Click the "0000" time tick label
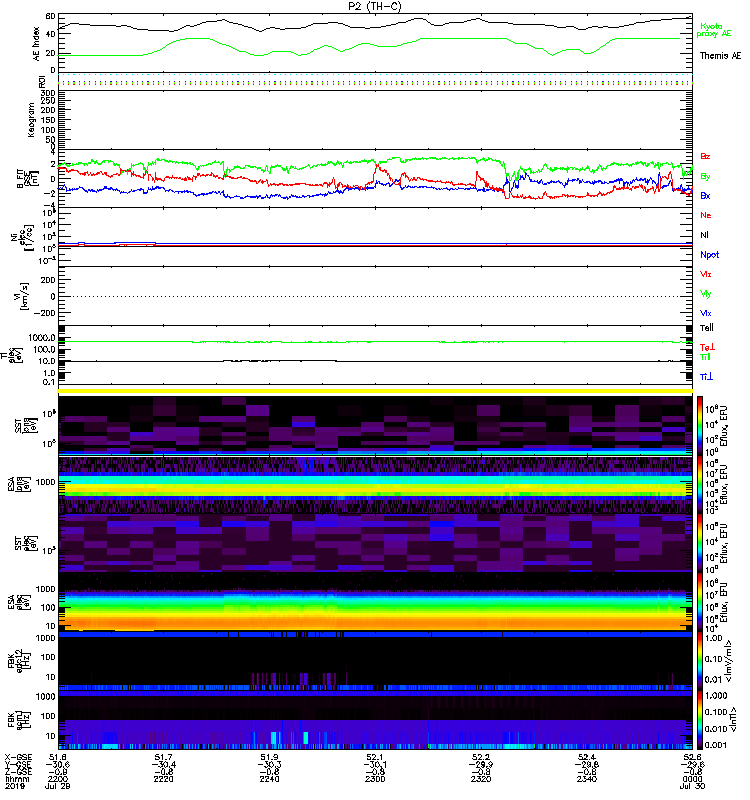The height and width of the screenshot is (800, 750). (x=692, y=779)
